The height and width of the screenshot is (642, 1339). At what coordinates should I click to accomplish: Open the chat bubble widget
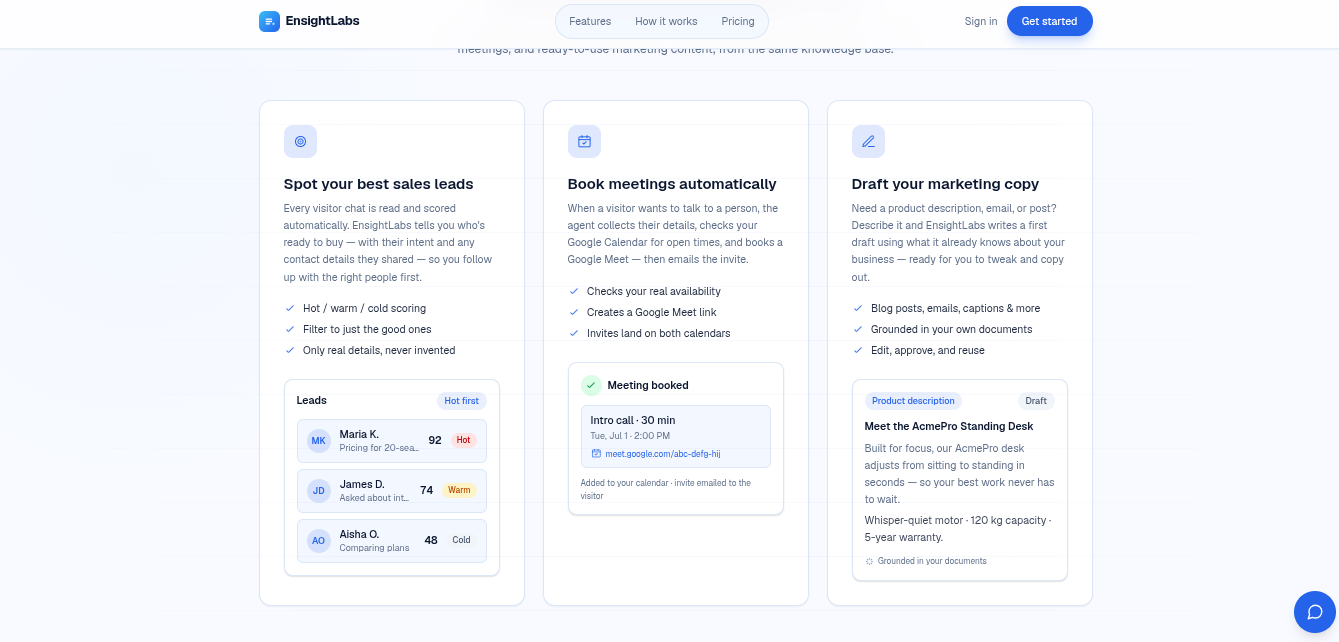(x=1315, y=612)
